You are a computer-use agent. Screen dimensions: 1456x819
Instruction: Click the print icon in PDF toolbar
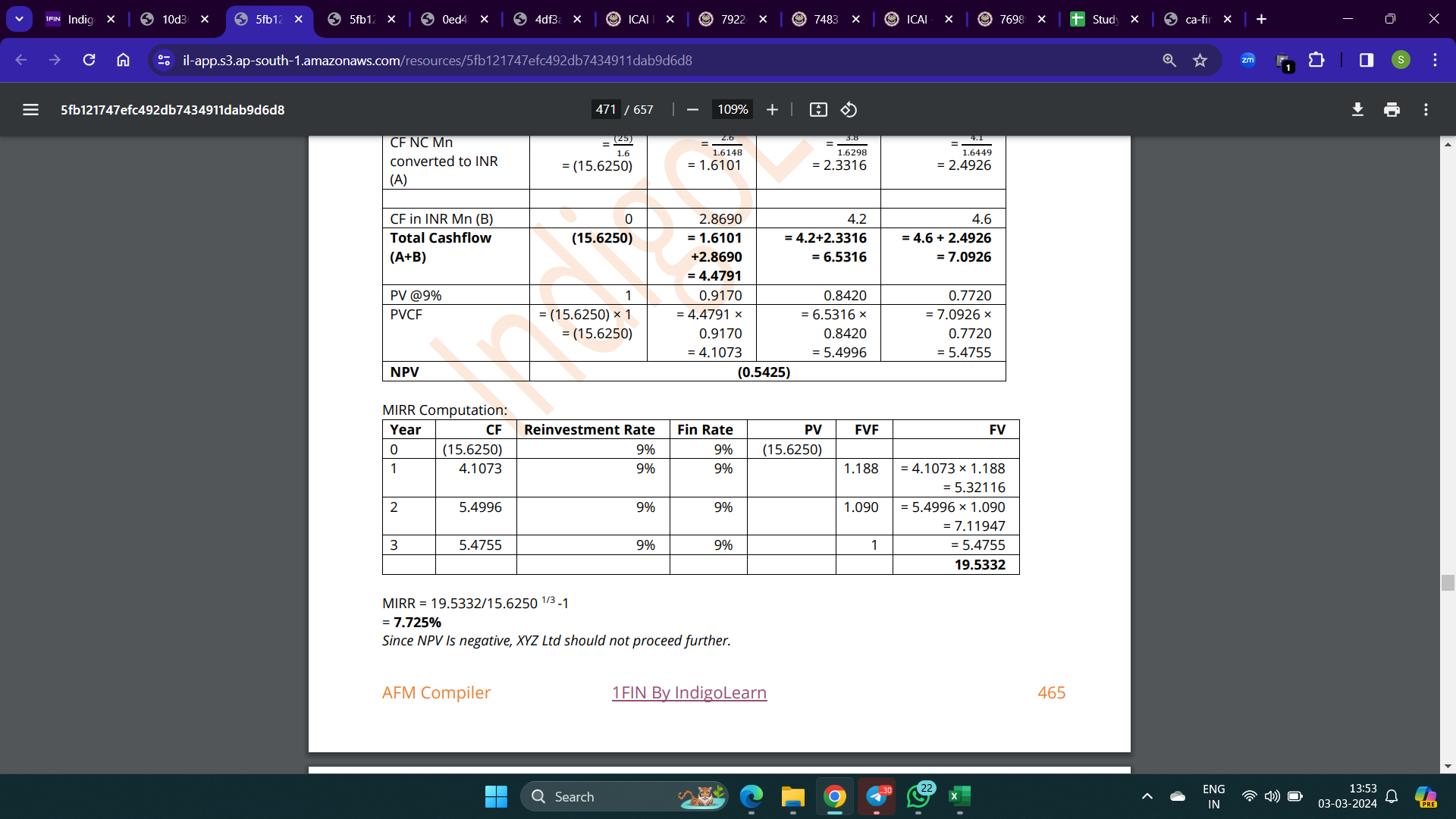(x=1392, y=110)
